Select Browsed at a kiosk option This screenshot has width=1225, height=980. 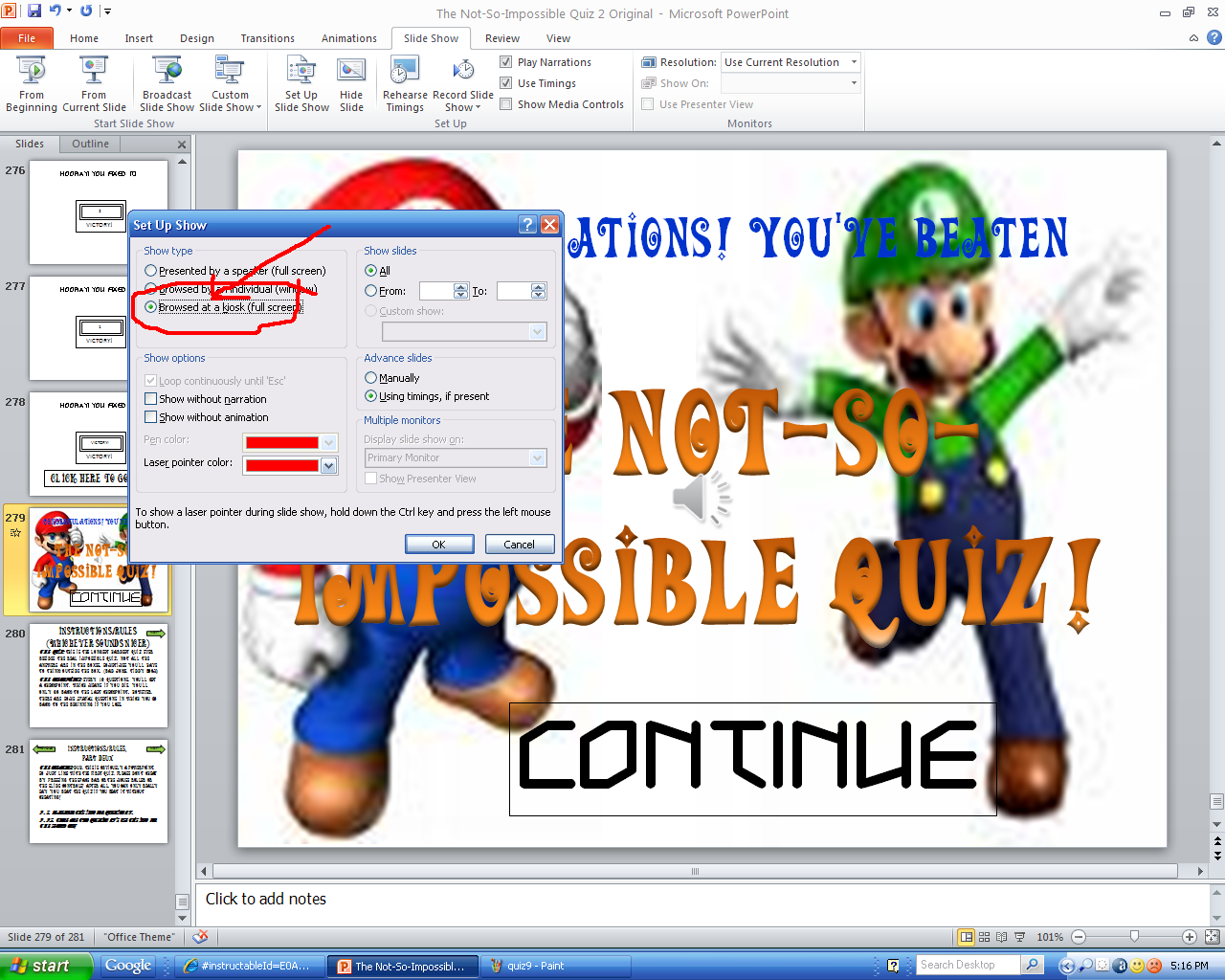(150, 307)
